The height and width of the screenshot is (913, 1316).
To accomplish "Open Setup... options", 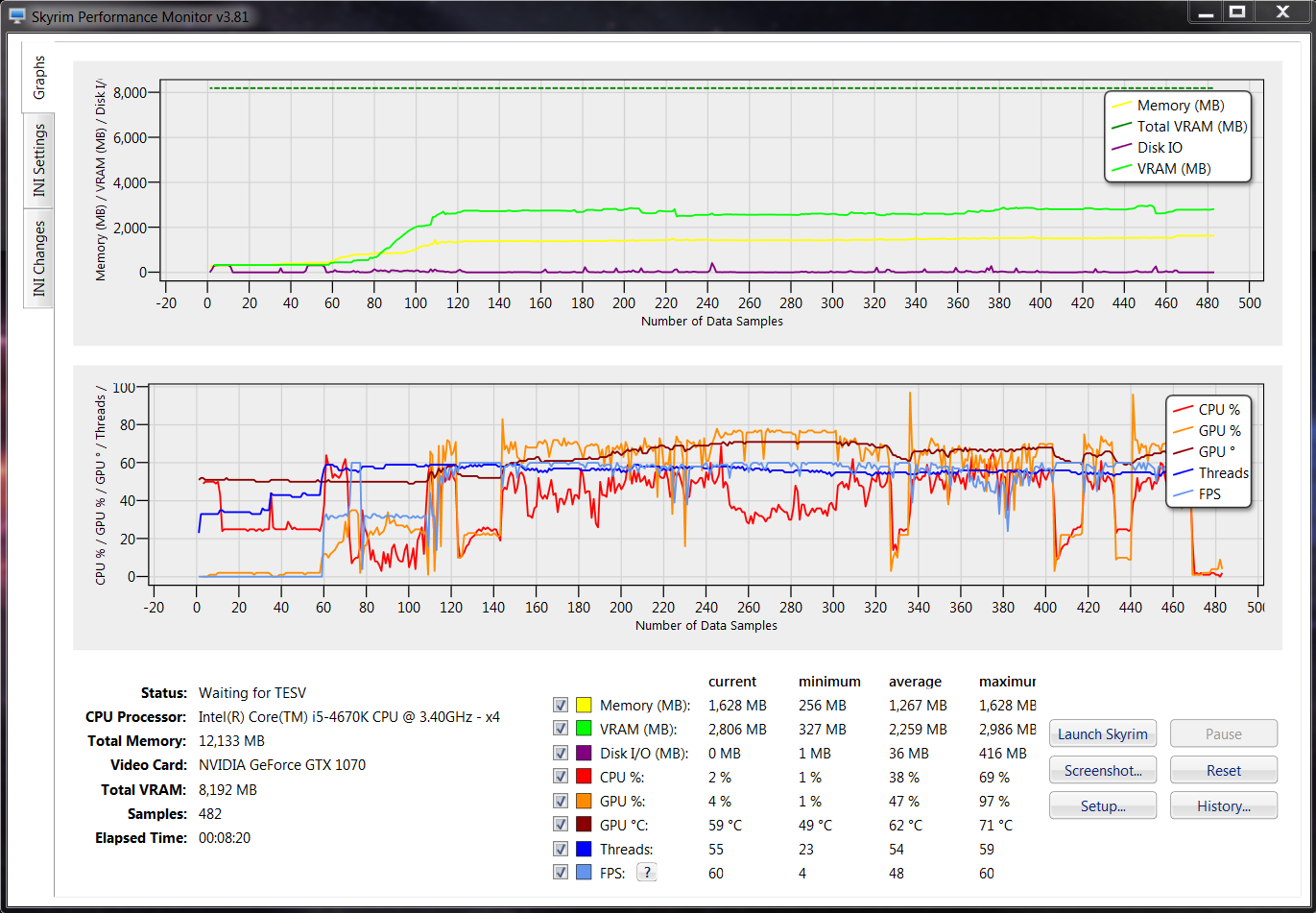I will coord(1103,805).
